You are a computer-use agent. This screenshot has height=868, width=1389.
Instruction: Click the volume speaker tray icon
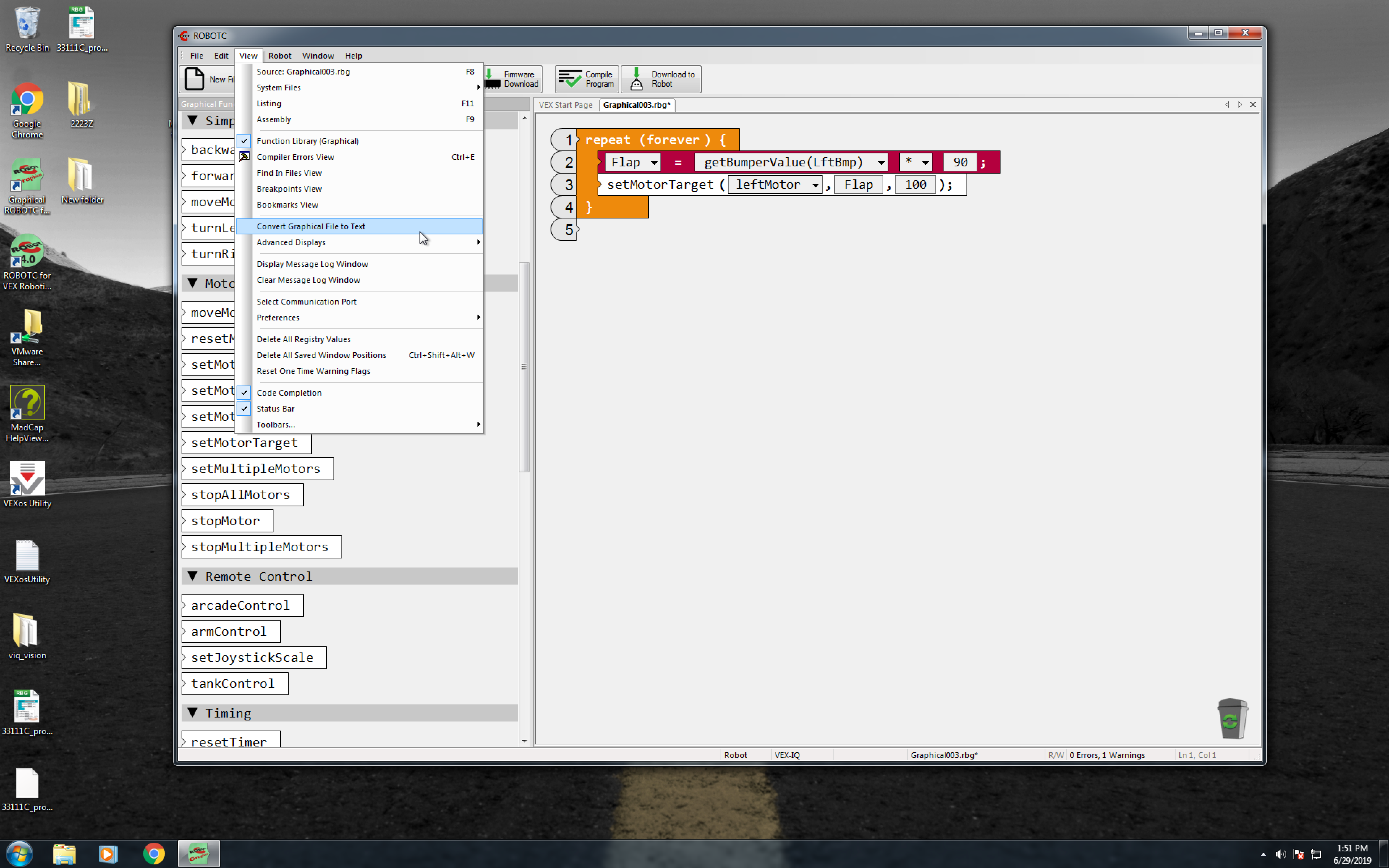(x=1280, y=854)
